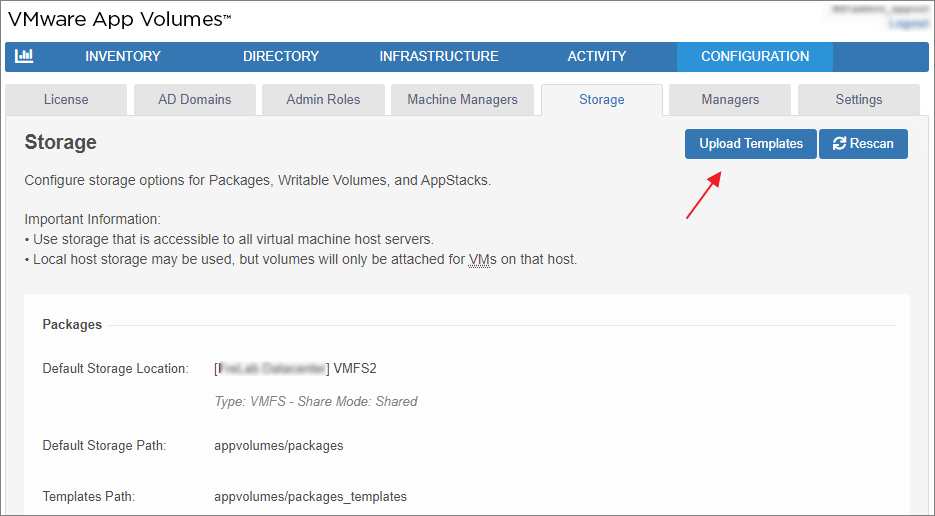Open the AD Domains tab
The image size is (935, 516).
tap(195, 100)
